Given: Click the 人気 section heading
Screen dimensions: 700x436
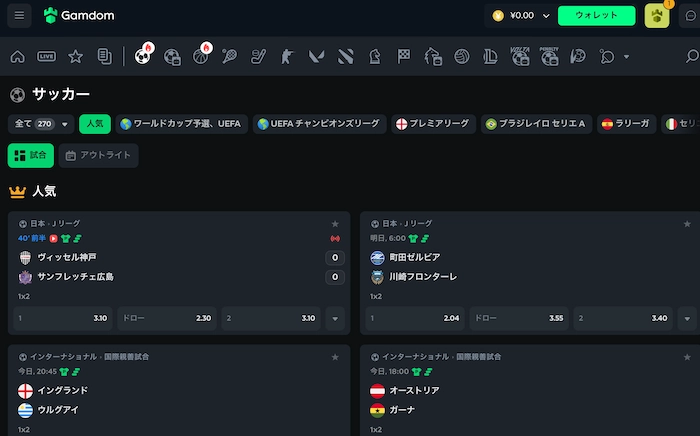Looking at the screenshot, I should 44,191.
